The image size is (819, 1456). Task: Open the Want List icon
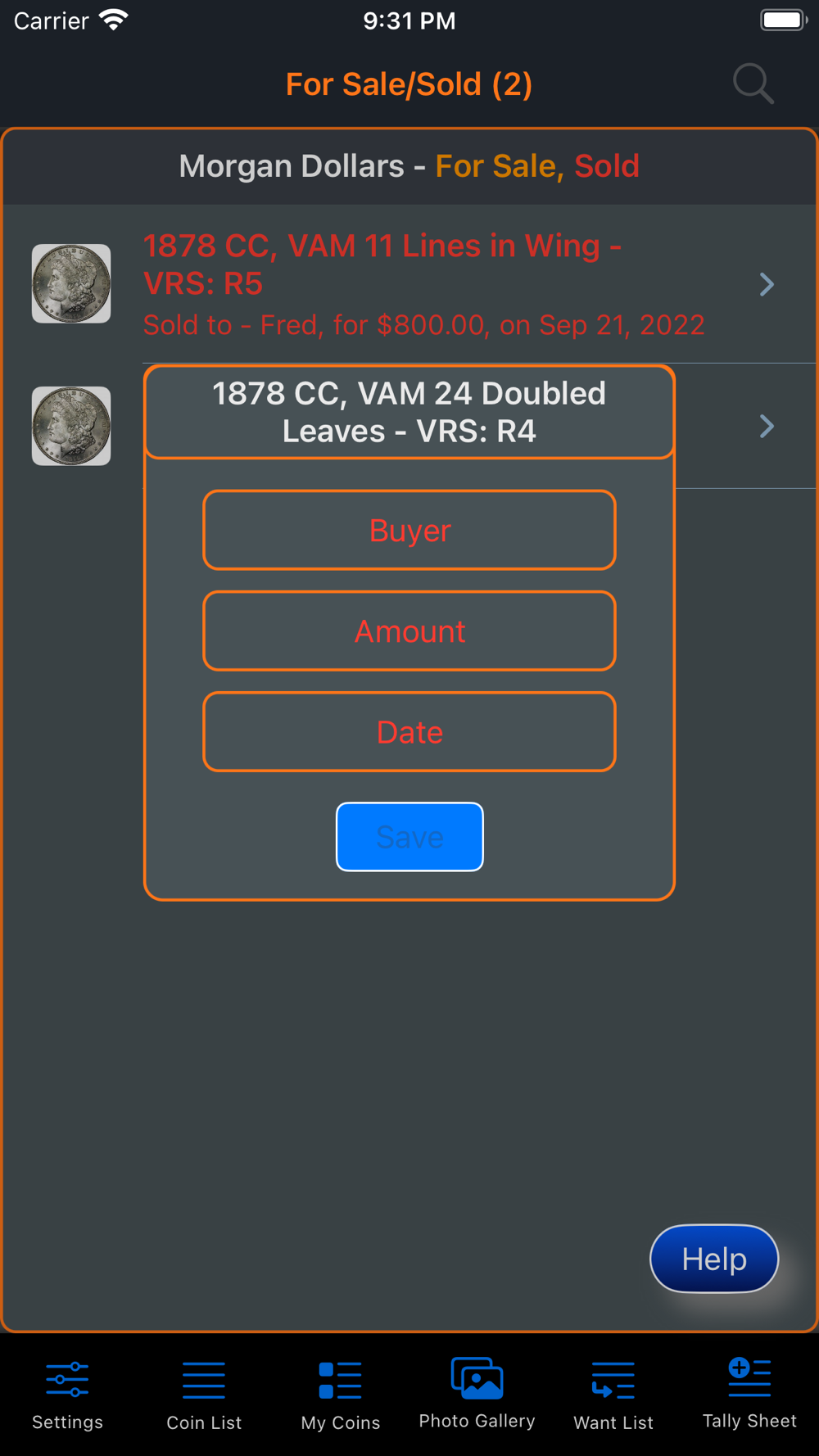(613, 1380)
